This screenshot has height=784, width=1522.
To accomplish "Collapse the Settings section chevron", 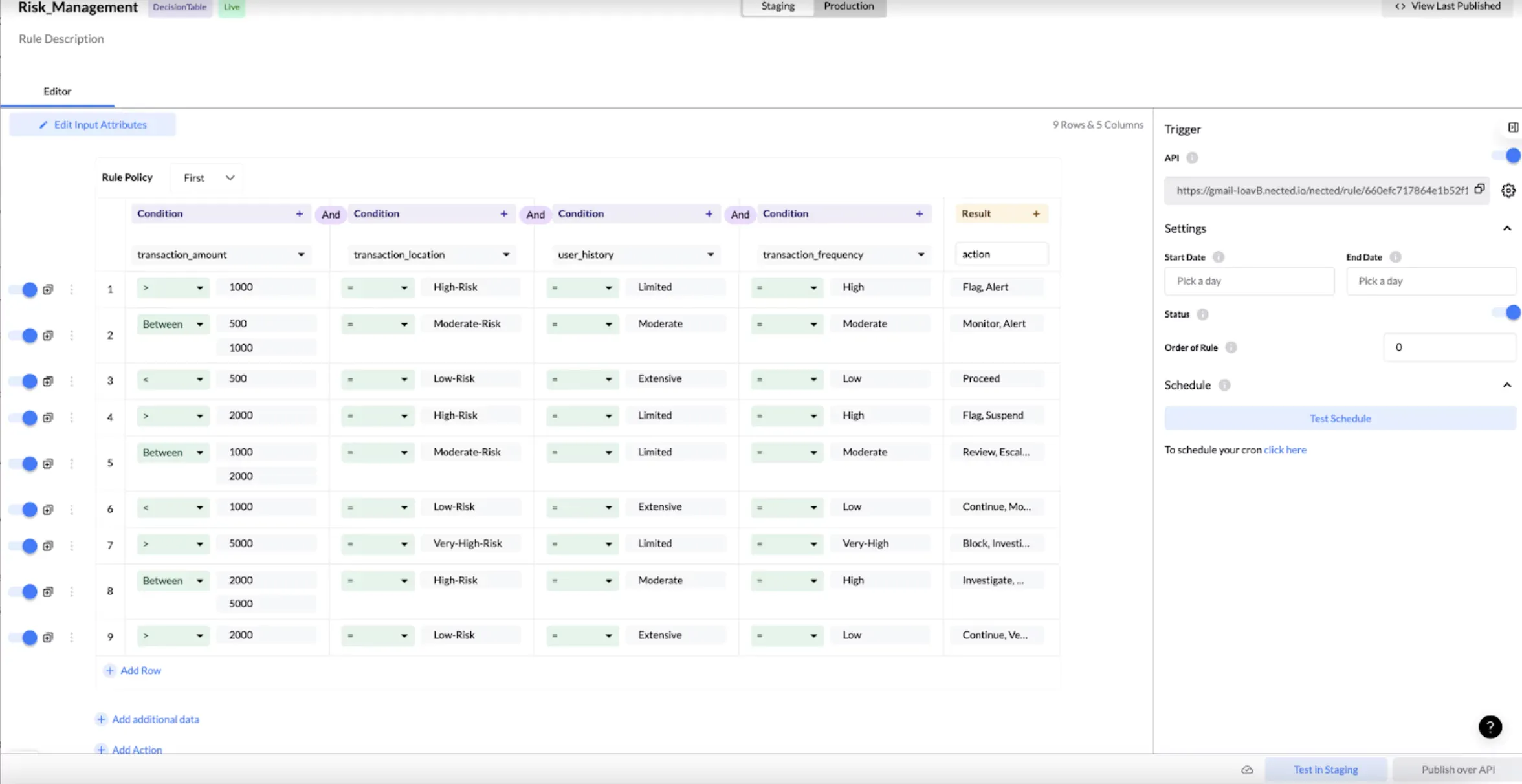I will 1506,228.
